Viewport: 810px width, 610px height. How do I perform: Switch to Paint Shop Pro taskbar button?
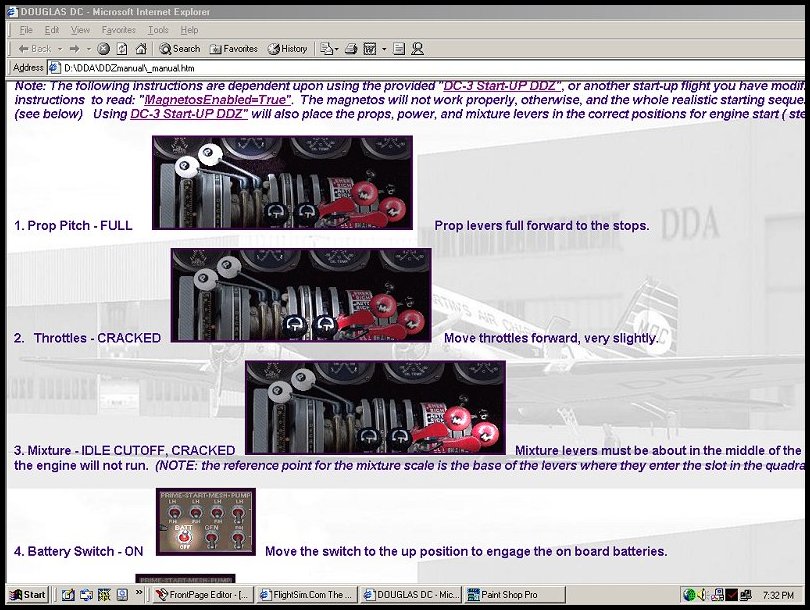pyautogui.click(x=515, y=595)
